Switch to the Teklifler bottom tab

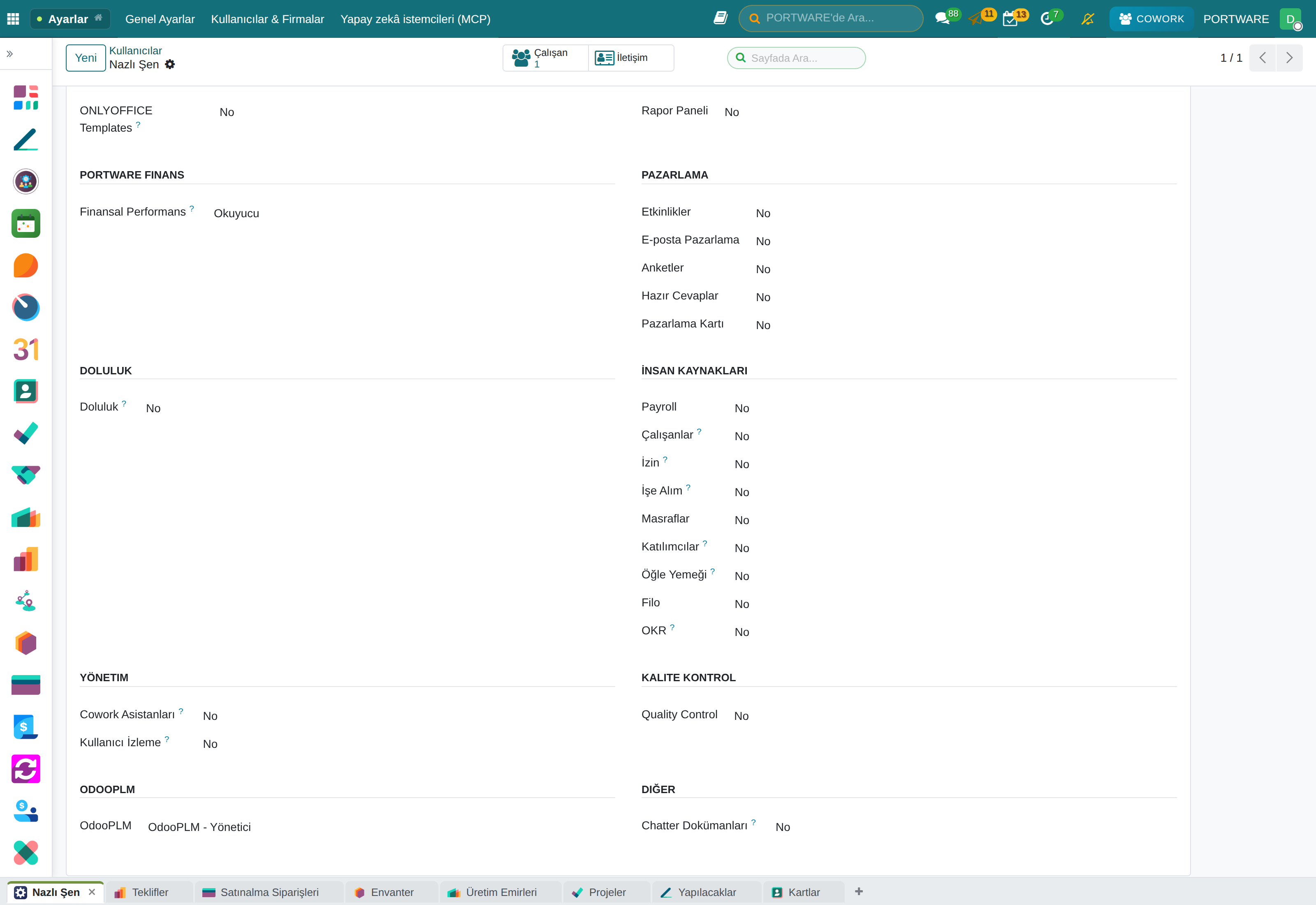(150, 892)
